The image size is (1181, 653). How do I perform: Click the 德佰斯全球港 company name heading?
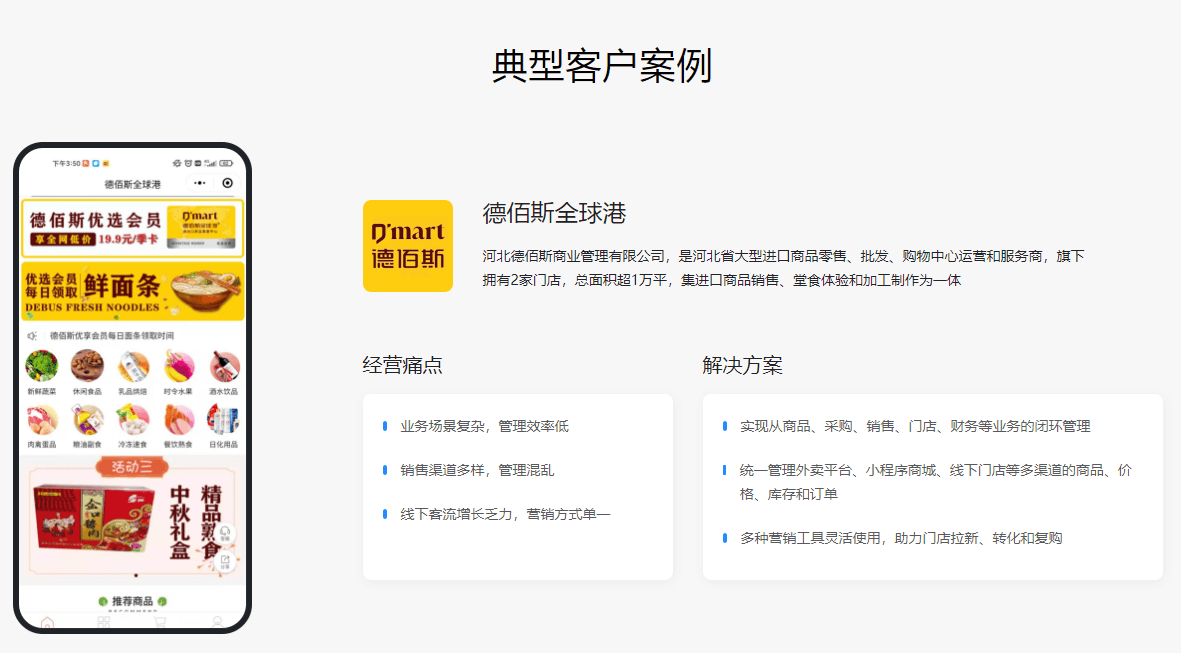pyautogui.click(x=554, y=213)
